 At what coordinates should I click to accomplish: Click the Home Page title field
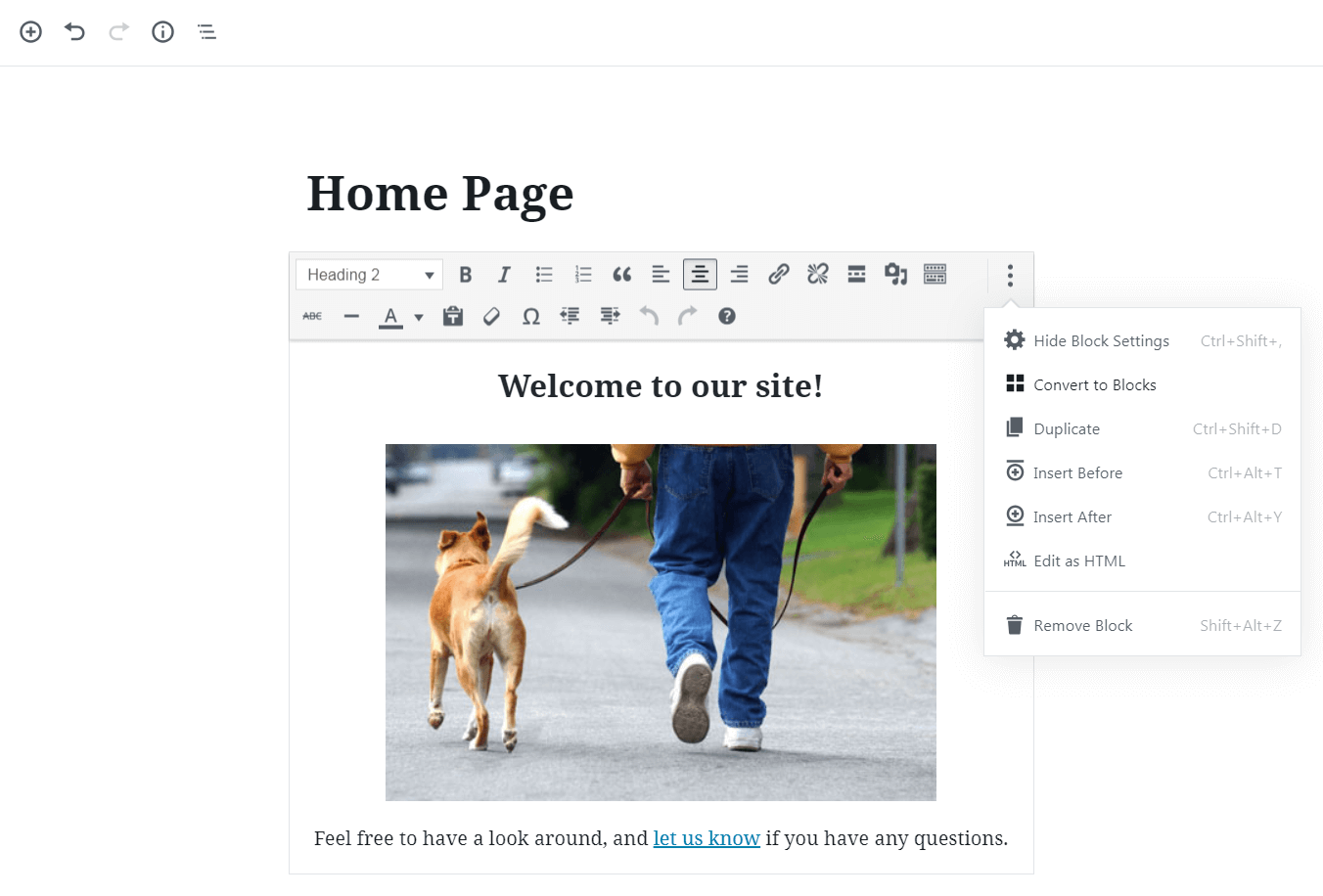tap(440, 193)
